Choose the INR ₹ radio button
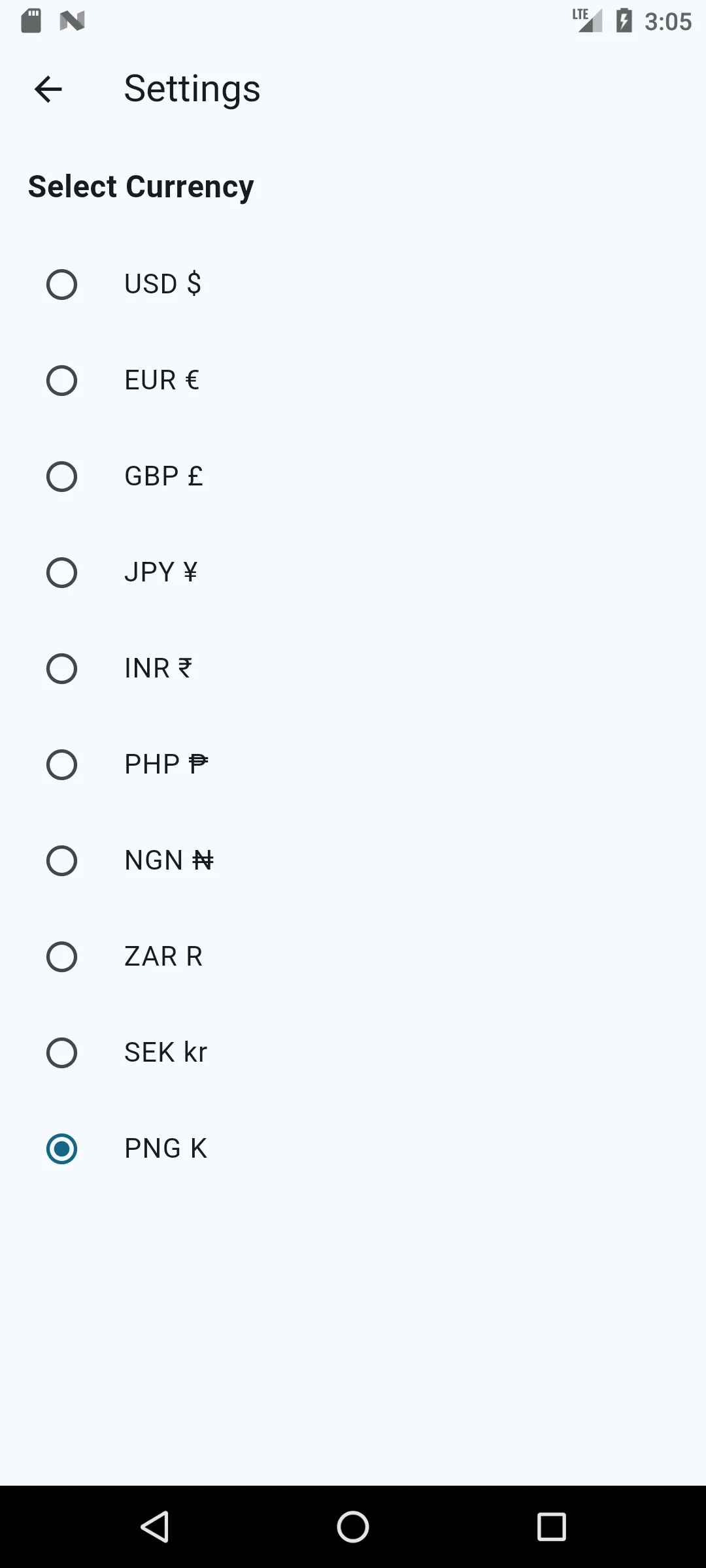 click(62, 668)
